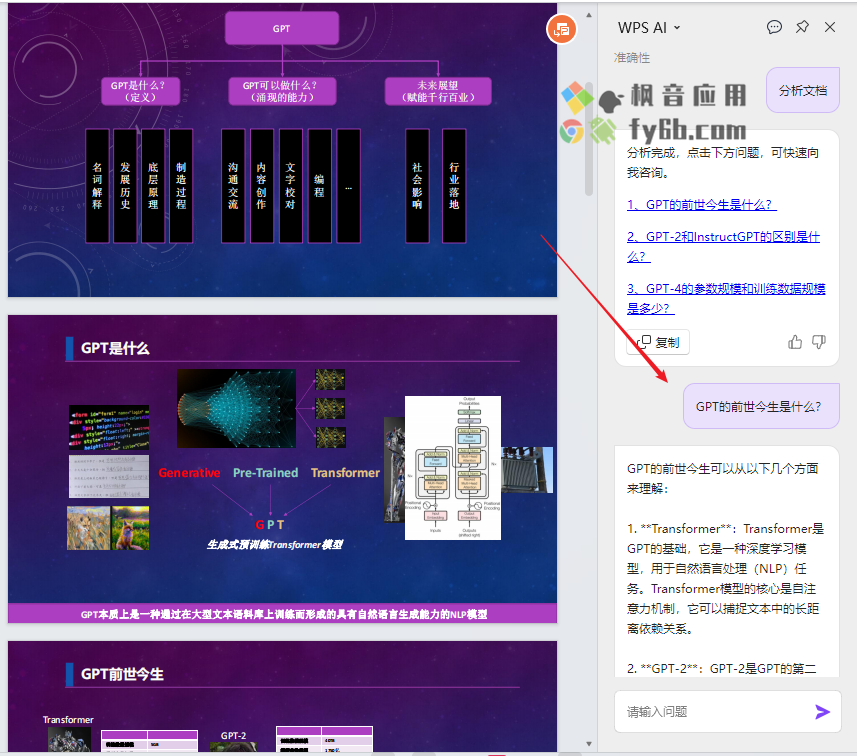
Task: Click the orange Transformer text
Action: pyautogui.click(x=345, y=473)
